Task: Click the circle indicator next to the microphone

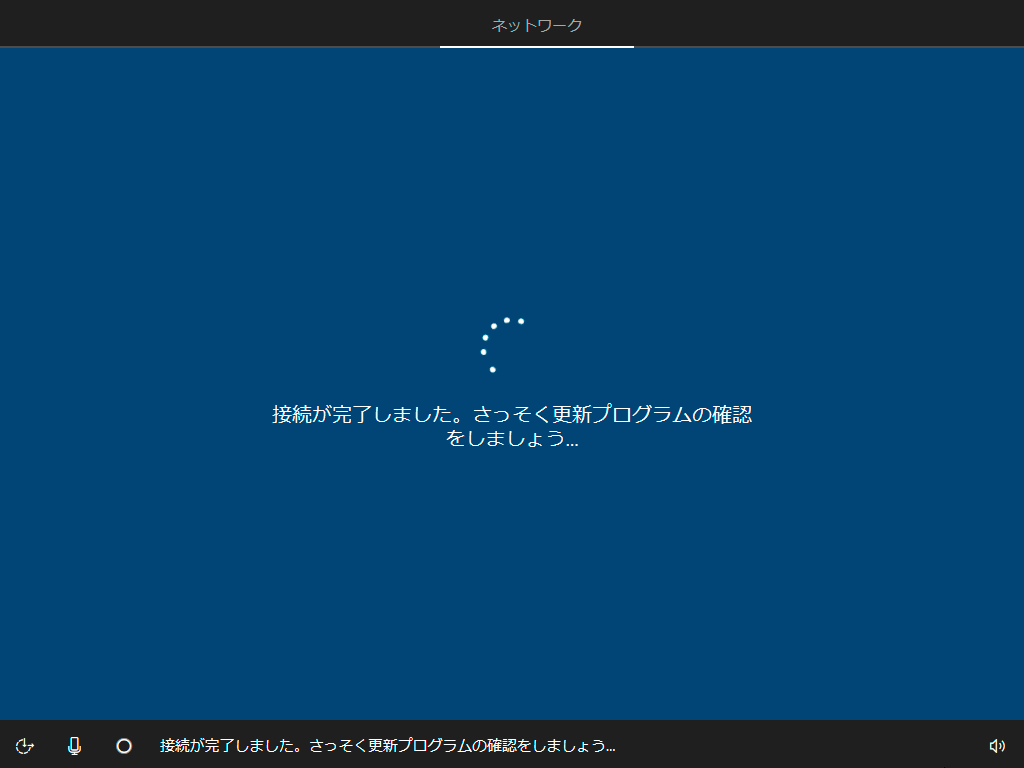Action: (x=123, y=745)
